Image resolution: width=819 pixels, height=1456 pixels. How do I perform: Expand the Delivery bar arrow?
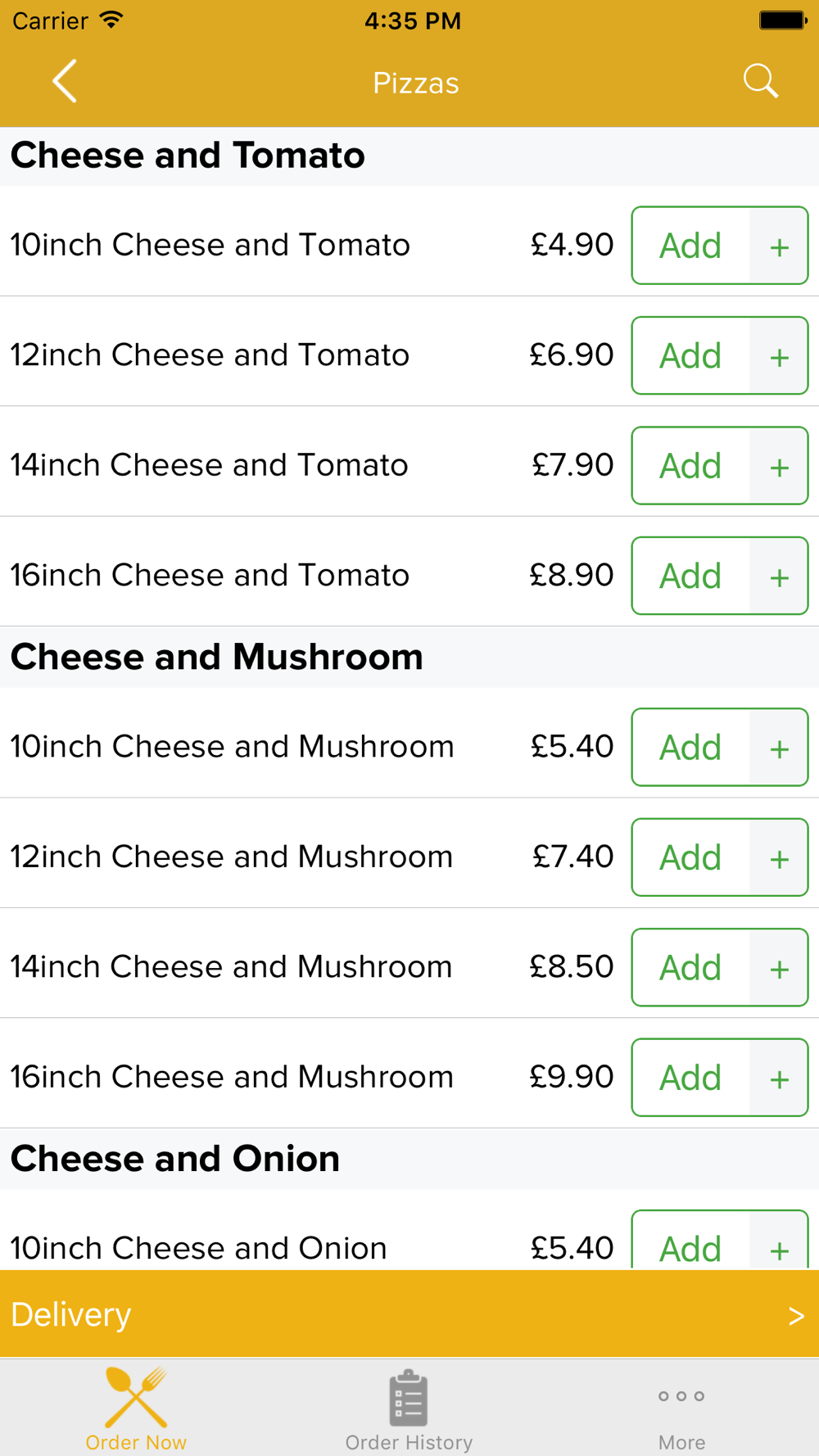[x=795, y=1316]
